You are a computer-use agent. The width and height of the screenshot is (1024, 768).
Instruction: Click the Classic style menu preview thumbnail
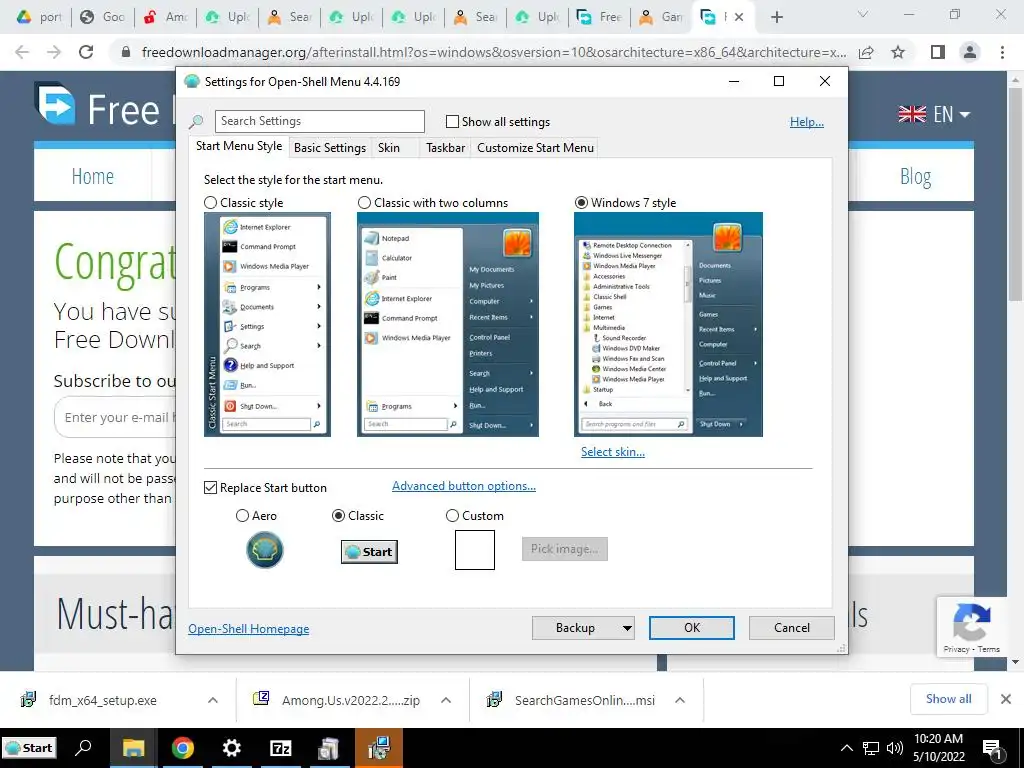[267, 324]
